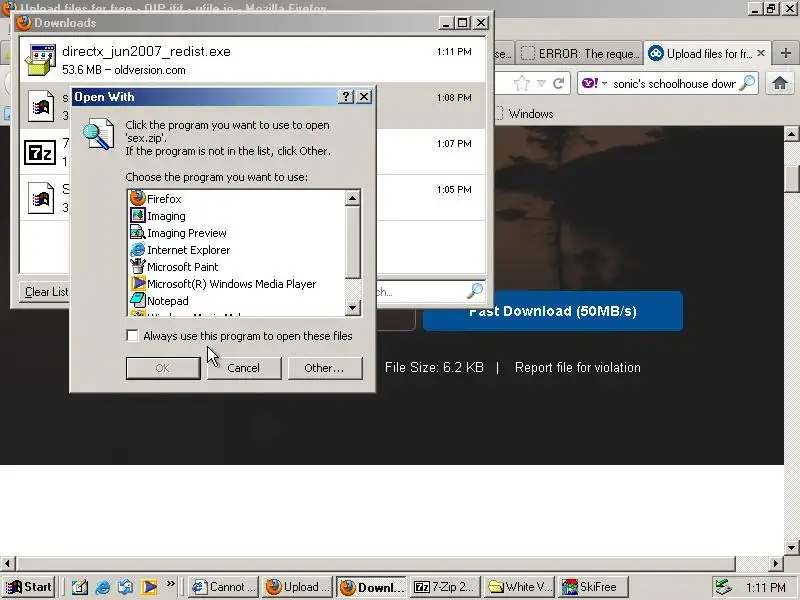Click the 7z file icon in Downloads
This screenshot has width=800, height=600.
(40, 152)
